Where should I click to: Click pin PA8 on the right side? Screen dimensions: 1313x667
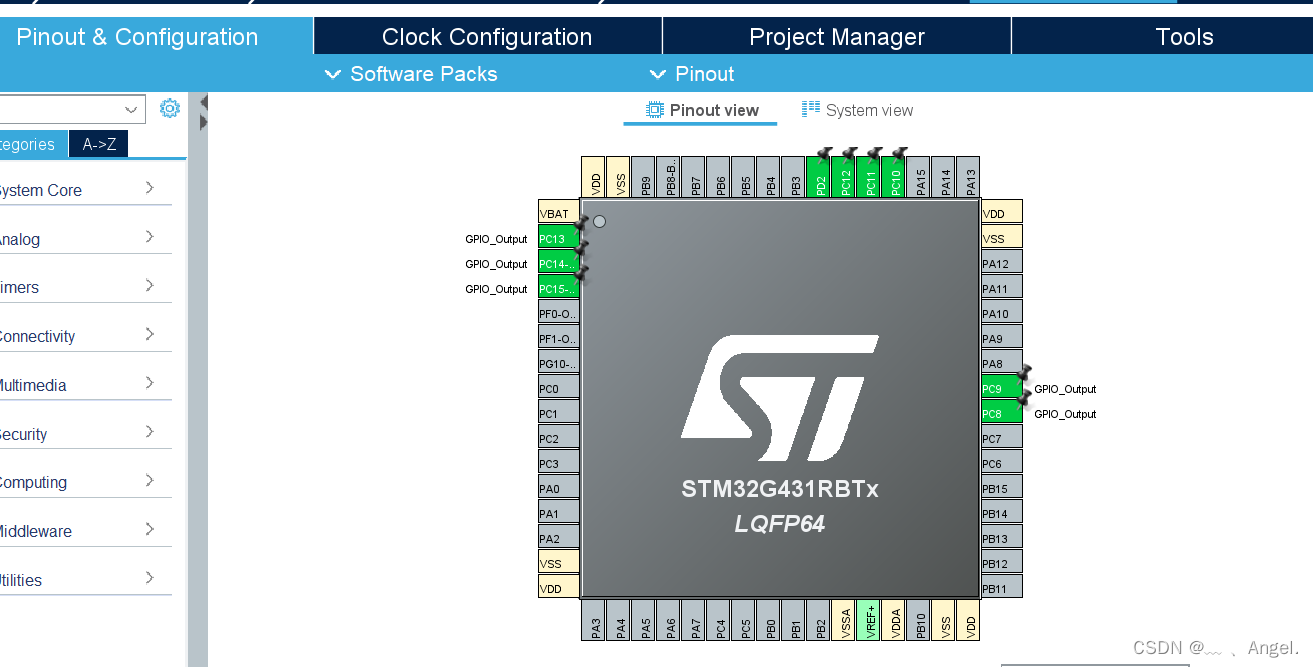tap(1002, 364)
